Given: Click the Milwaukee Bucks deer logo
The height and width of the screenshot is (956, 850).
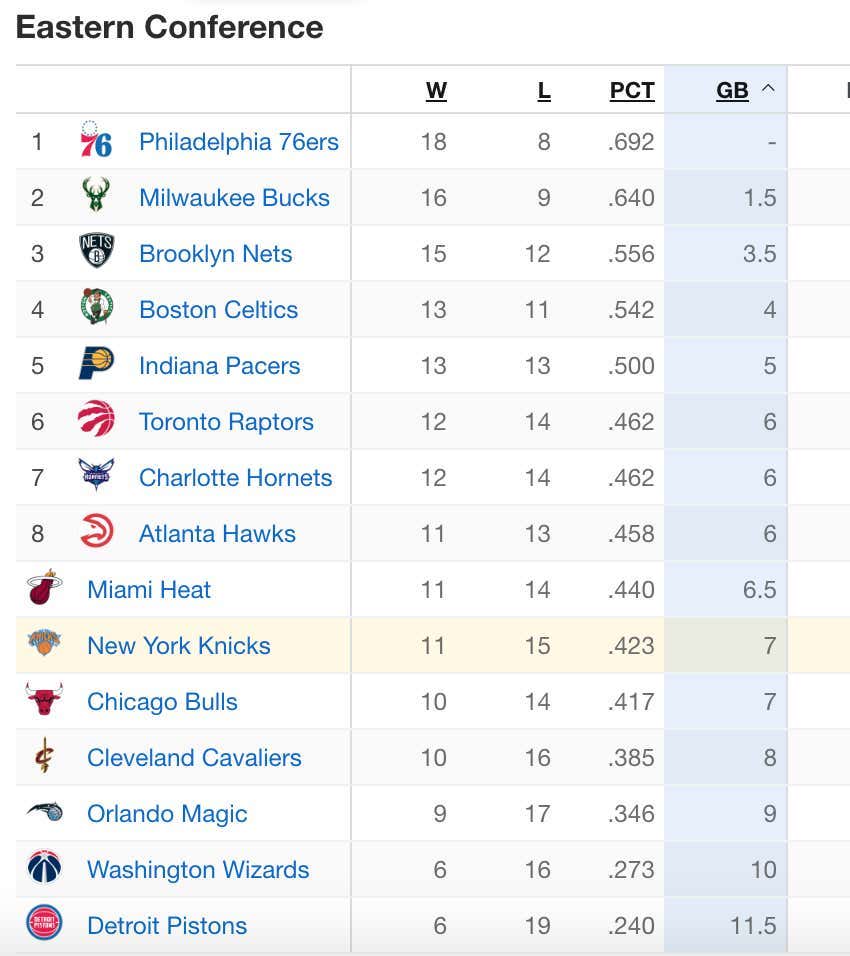Looking at the screenshot, I should click(96, 194).
